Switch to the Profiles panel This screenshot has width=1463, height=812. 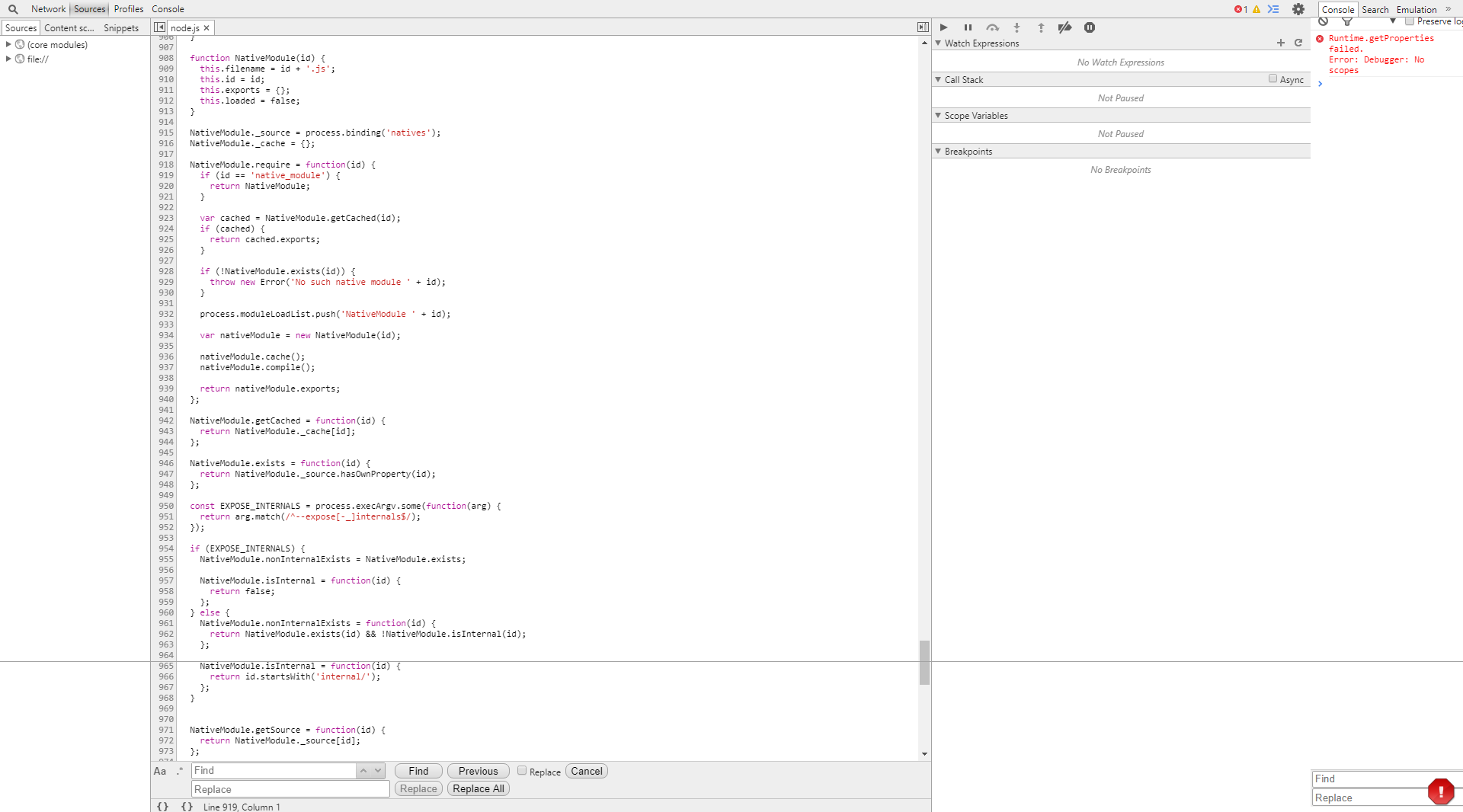[127, 9]
